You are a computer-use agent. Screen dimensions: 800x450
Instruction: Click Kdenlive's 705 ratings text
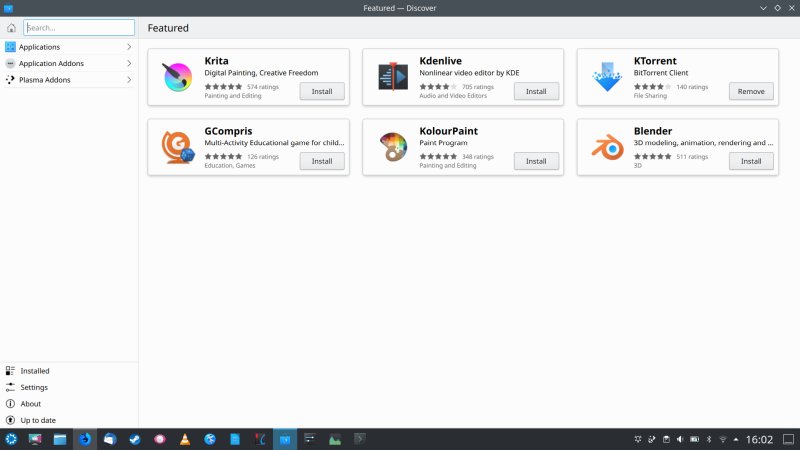click(478, 87)
